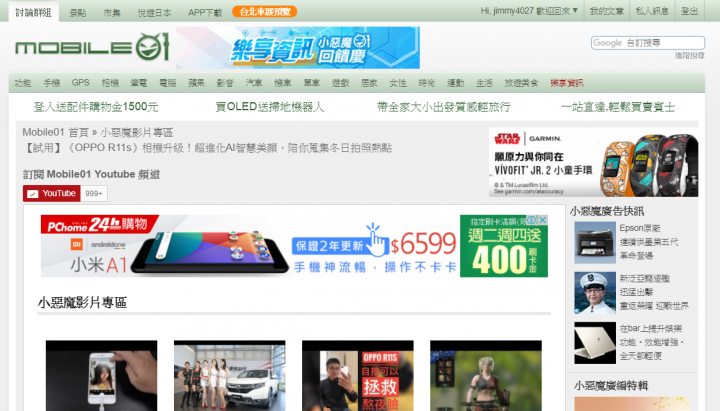
Task: Open the APP下載 tab
Action: coord(205,13)
